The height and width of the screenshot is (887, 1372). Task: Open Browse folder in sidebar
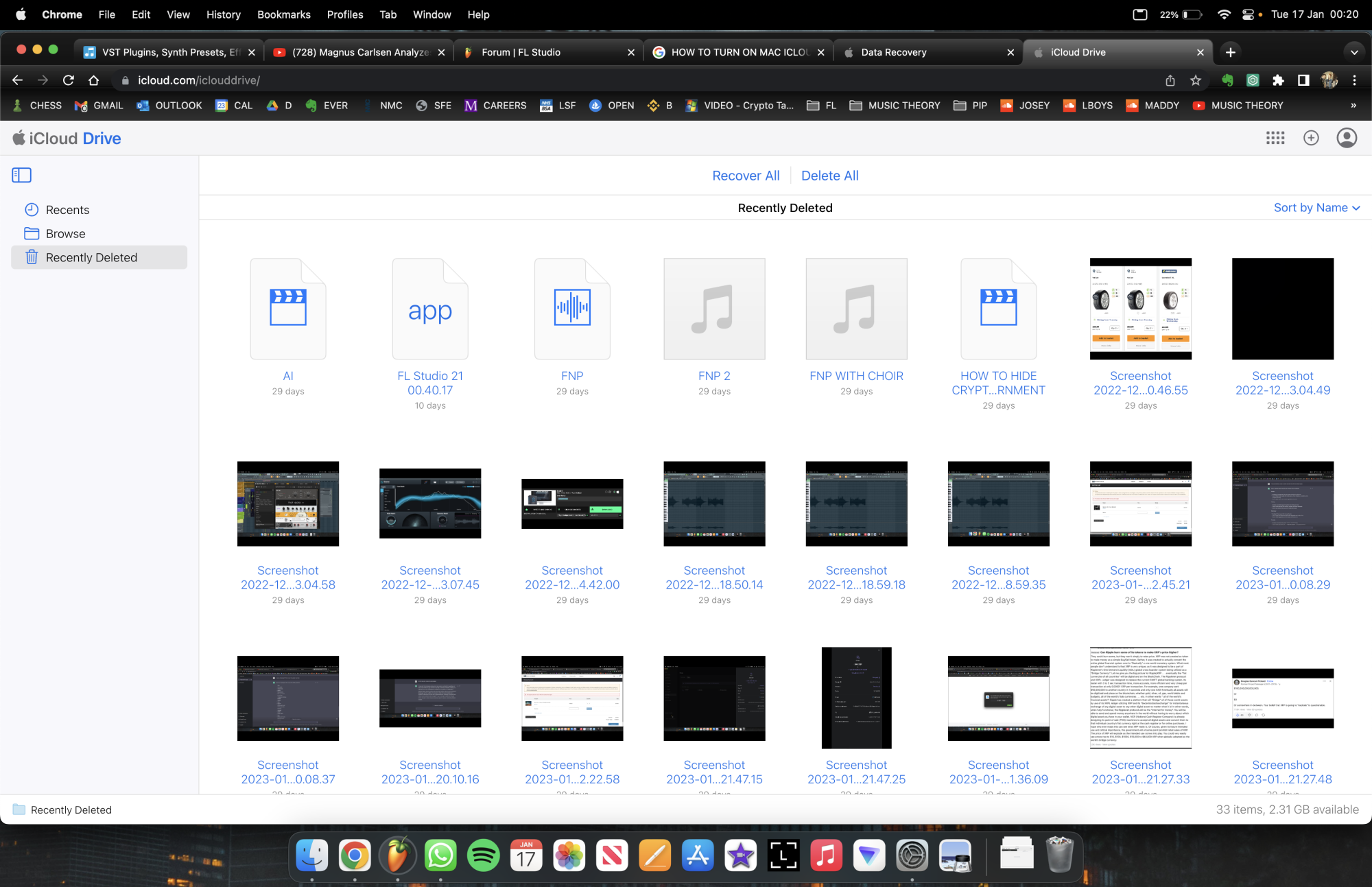(65, 234)
